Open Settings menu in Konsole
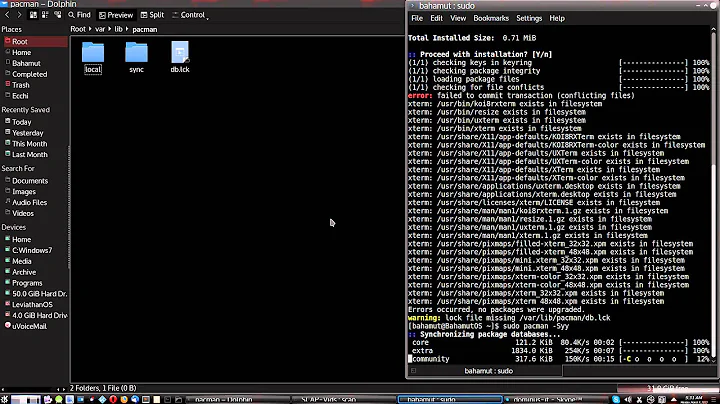The height and width of the screenshot is (404, 720). click(529, 18)
